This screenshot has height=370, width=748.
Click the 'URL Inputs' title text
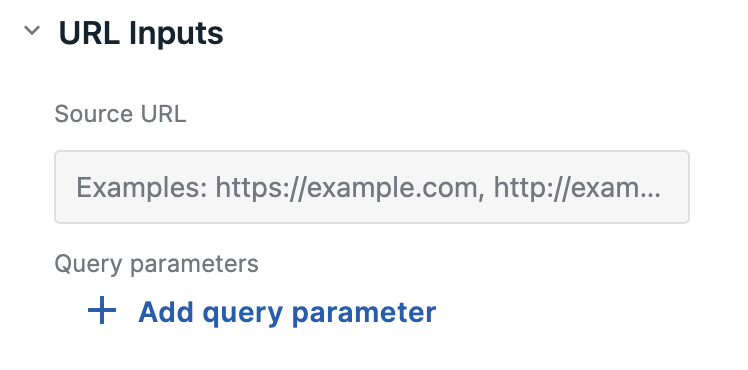coord(141,33)
